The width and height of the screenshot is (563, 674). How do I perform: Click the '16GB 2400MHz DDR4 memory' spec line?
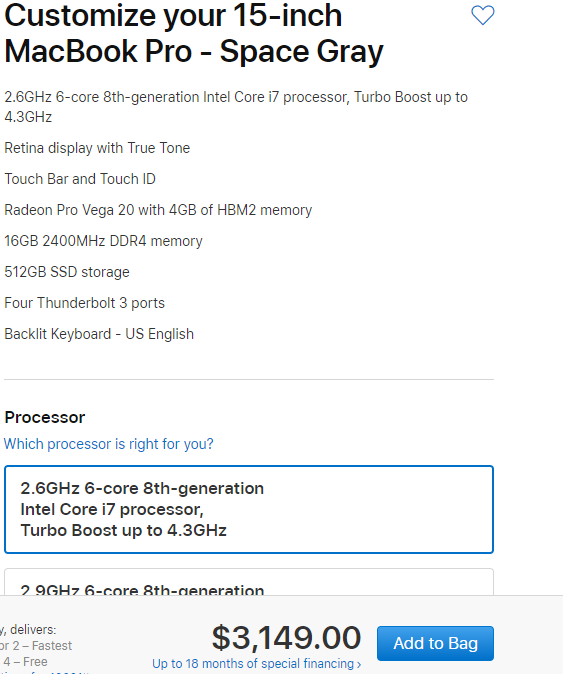[103, 241]
